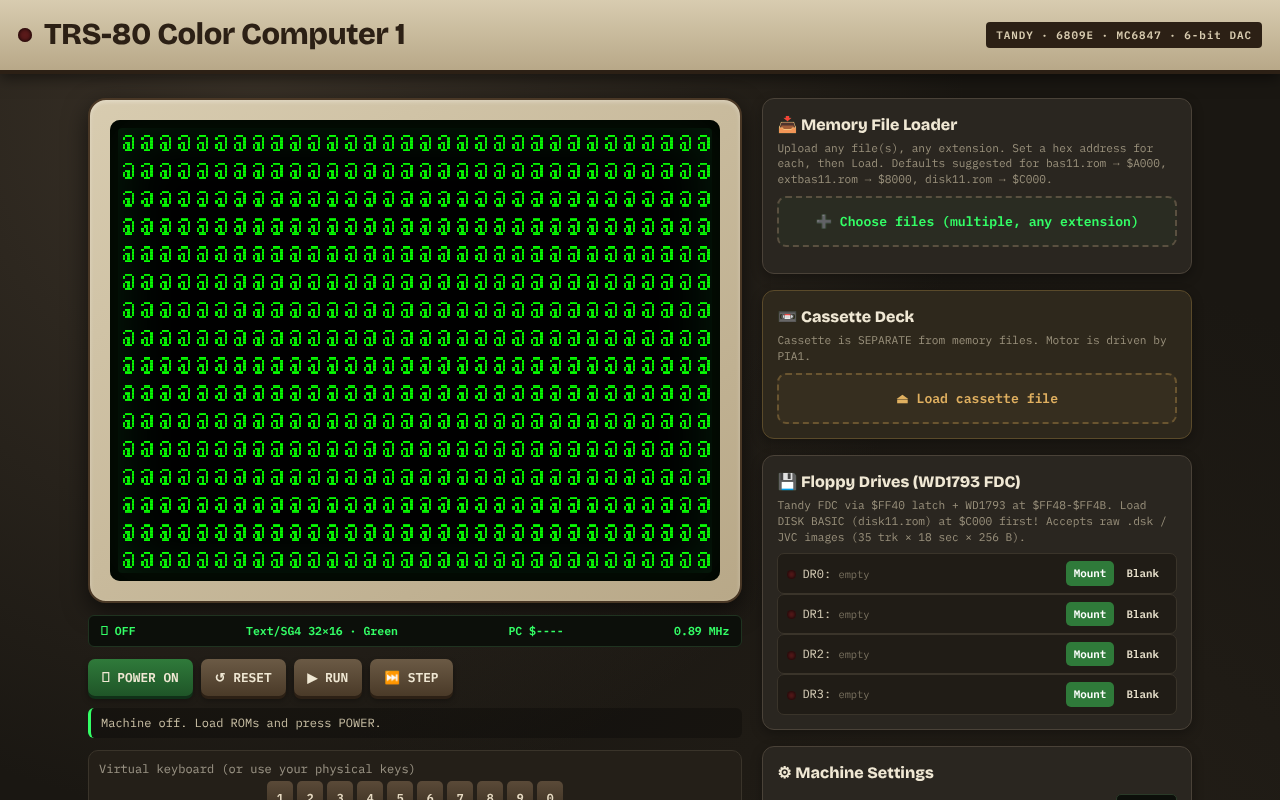Click the 'TRS-80 Color Computer 1' title
The width and height of the screenshot is (1280, 800).
coord(225,35)
